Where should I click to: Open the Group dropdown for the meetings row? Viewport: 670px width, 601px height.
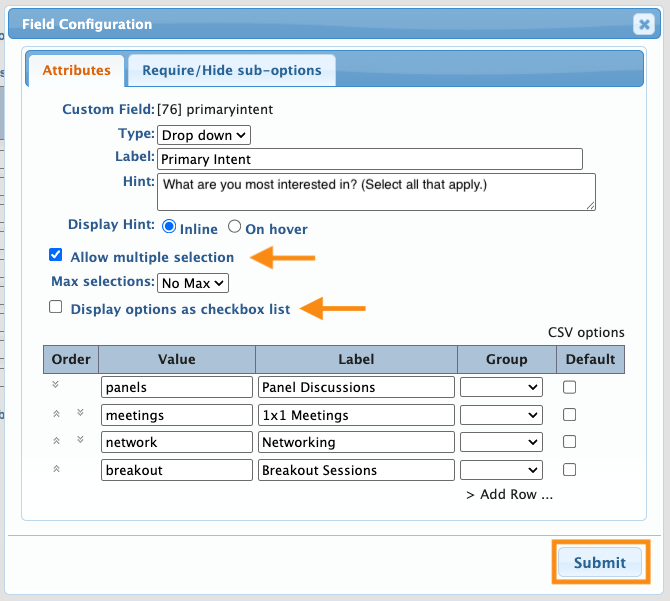pos(501,415)
